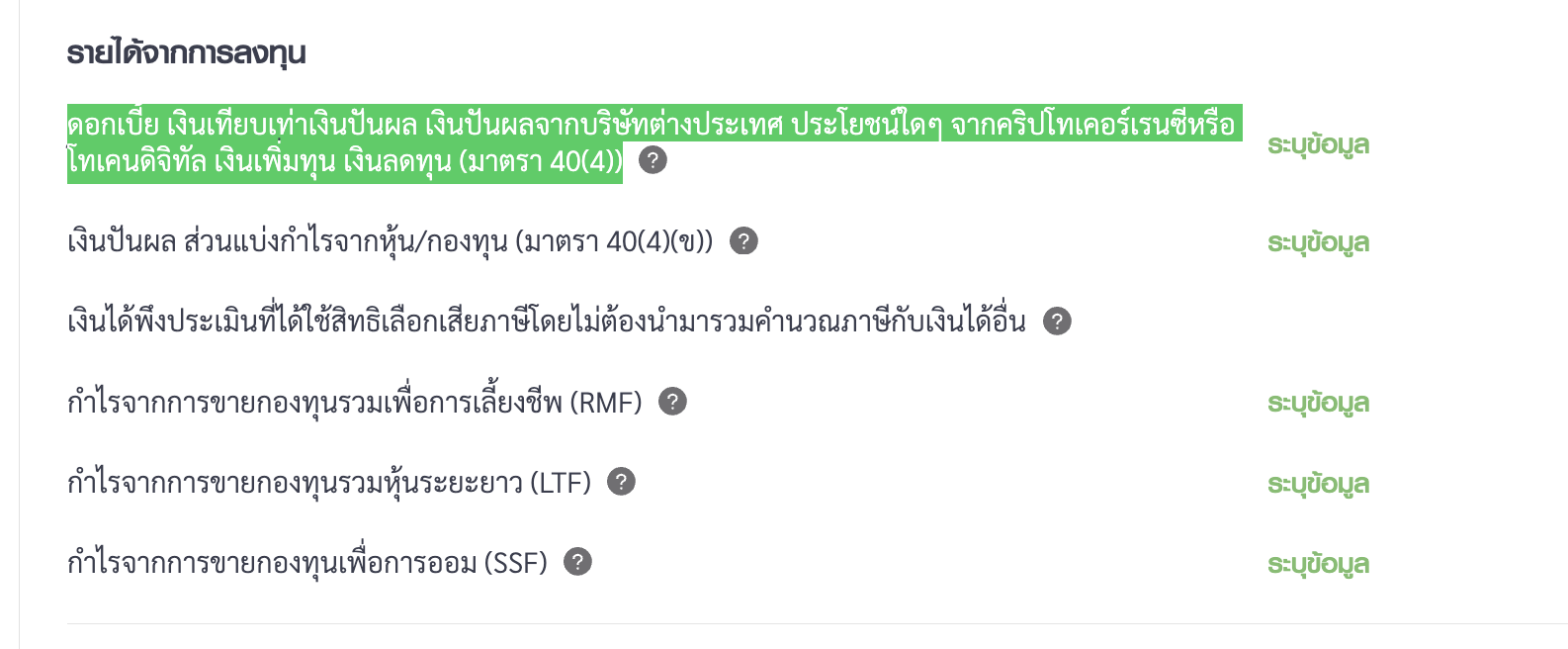
Task: Show help for RMF fund profit
Action: click(672, 402)
